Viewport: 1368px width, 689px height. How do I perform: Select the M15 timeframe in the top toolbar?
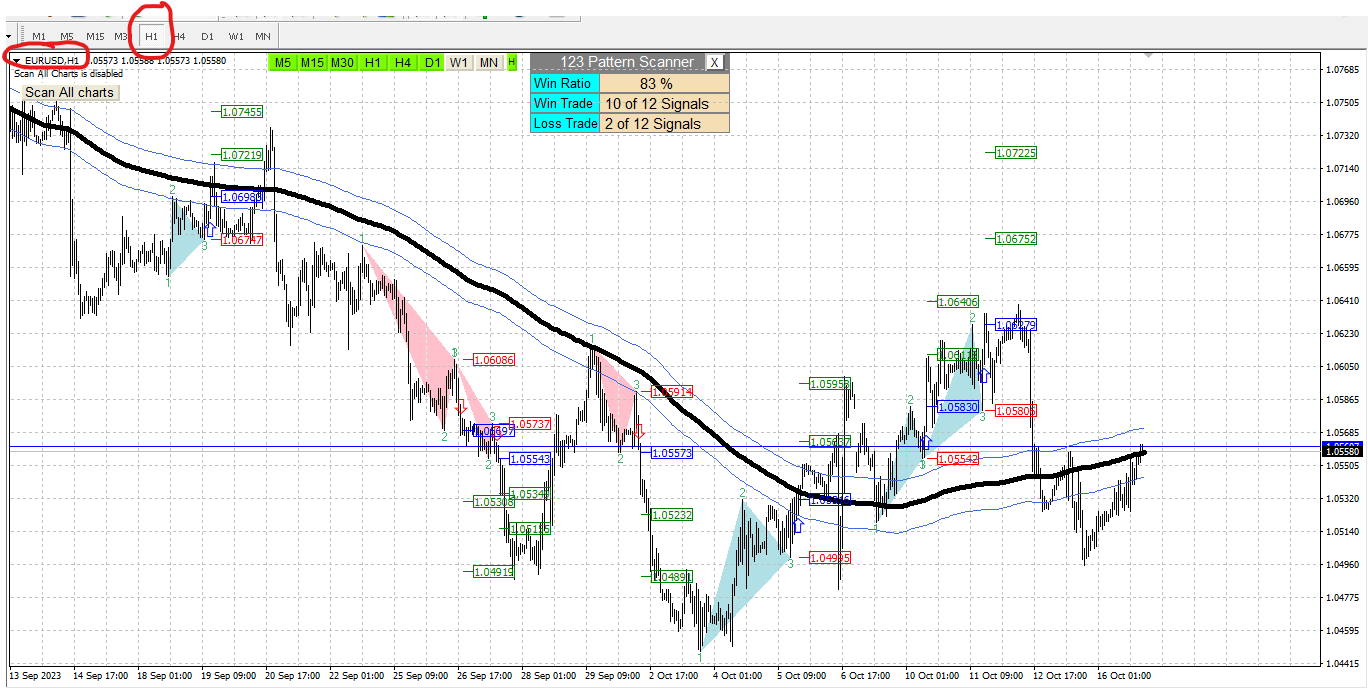point(95,36)
